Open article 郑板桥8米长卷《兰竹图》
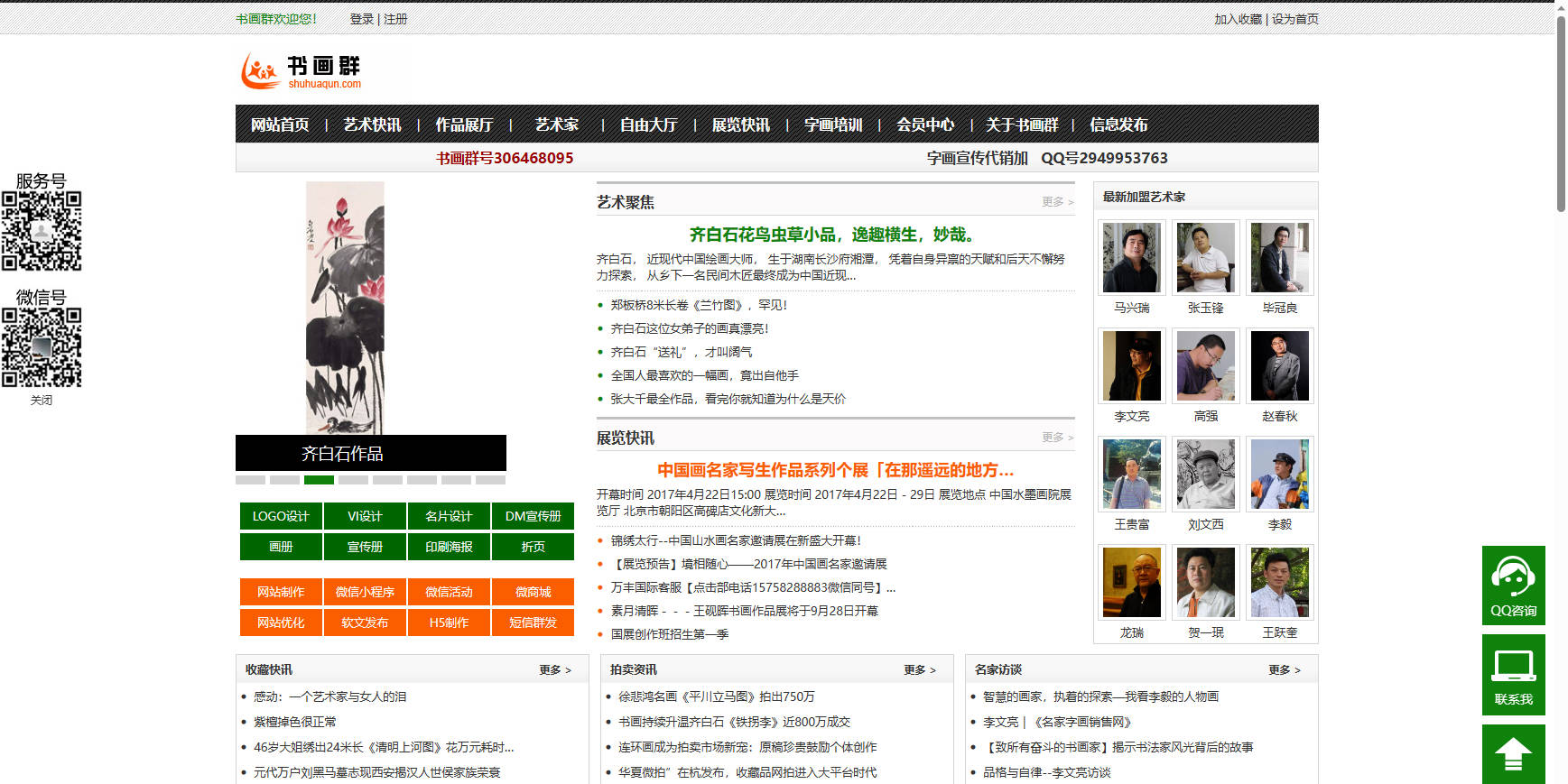 700,305
